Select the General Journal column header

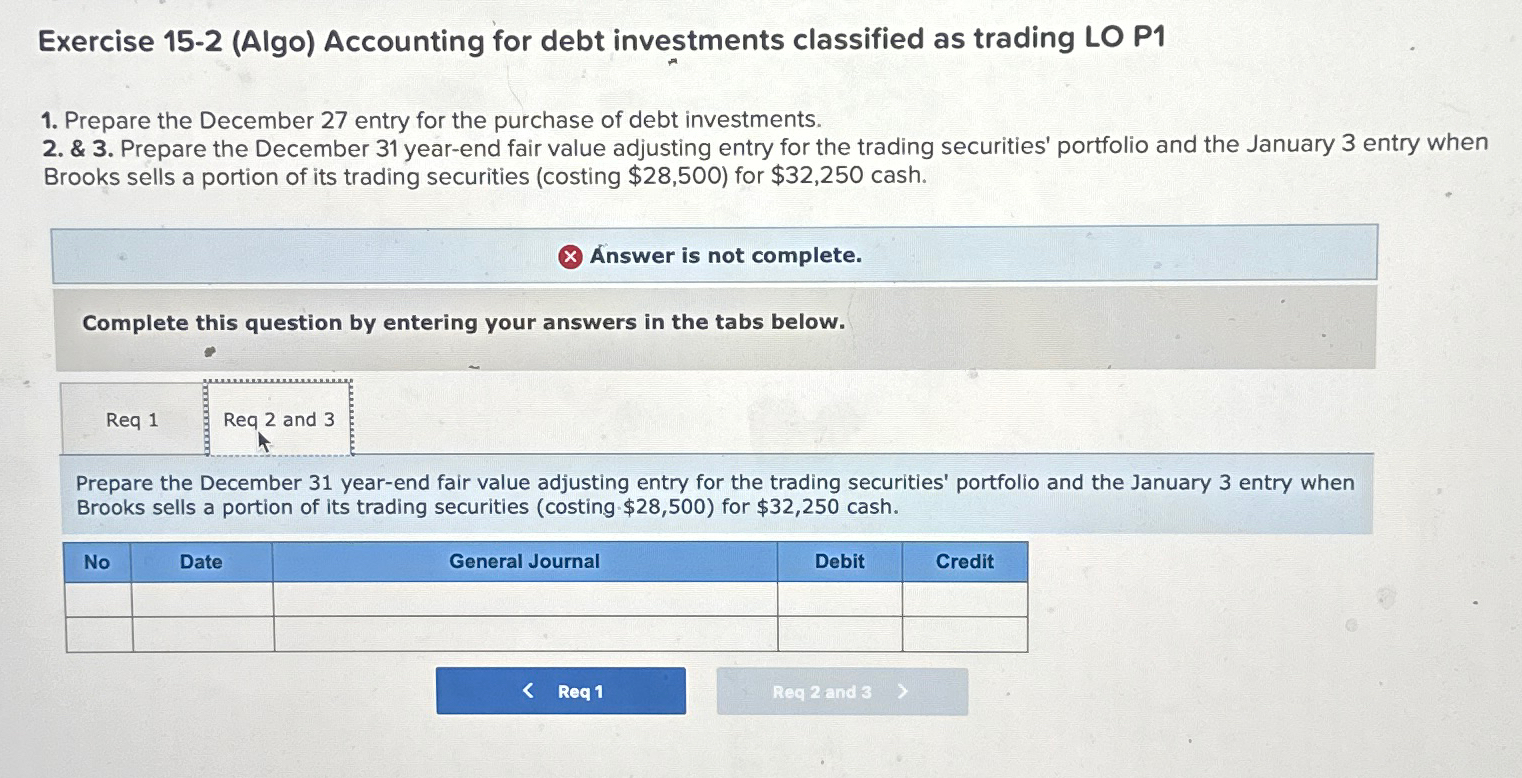click(x=524, y=562)
